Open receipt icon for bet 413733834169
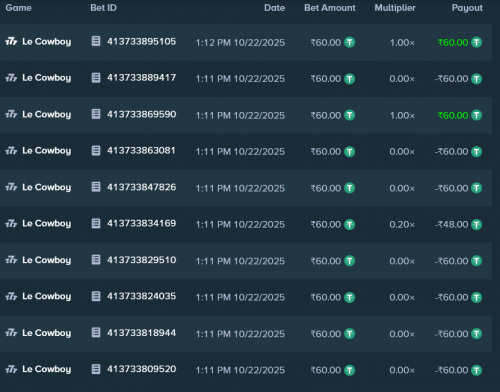The height and width of the screenshot is (392, 500). [96, 223]
